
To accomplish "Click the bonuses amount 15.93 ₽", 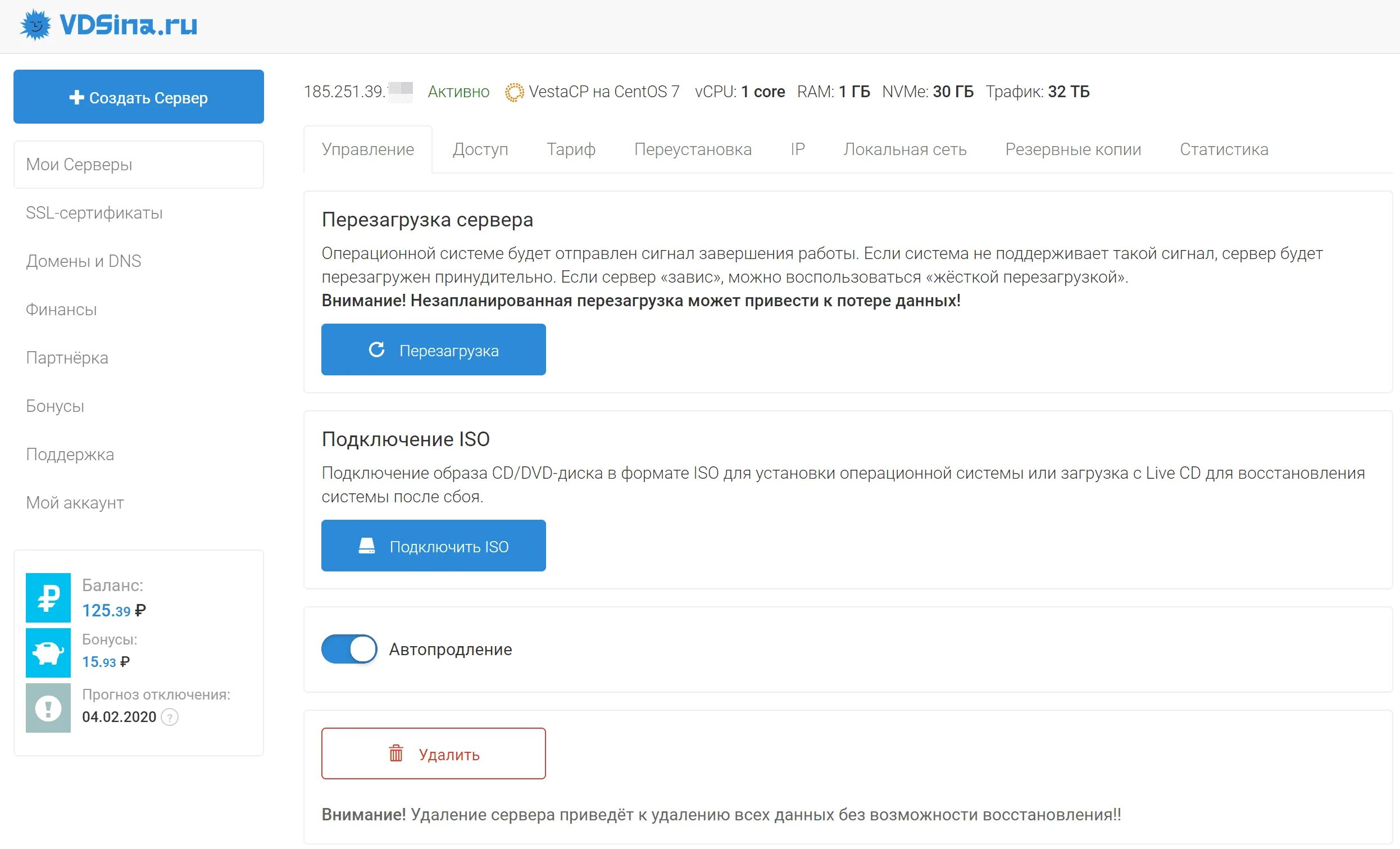I will tap(106, 662).
